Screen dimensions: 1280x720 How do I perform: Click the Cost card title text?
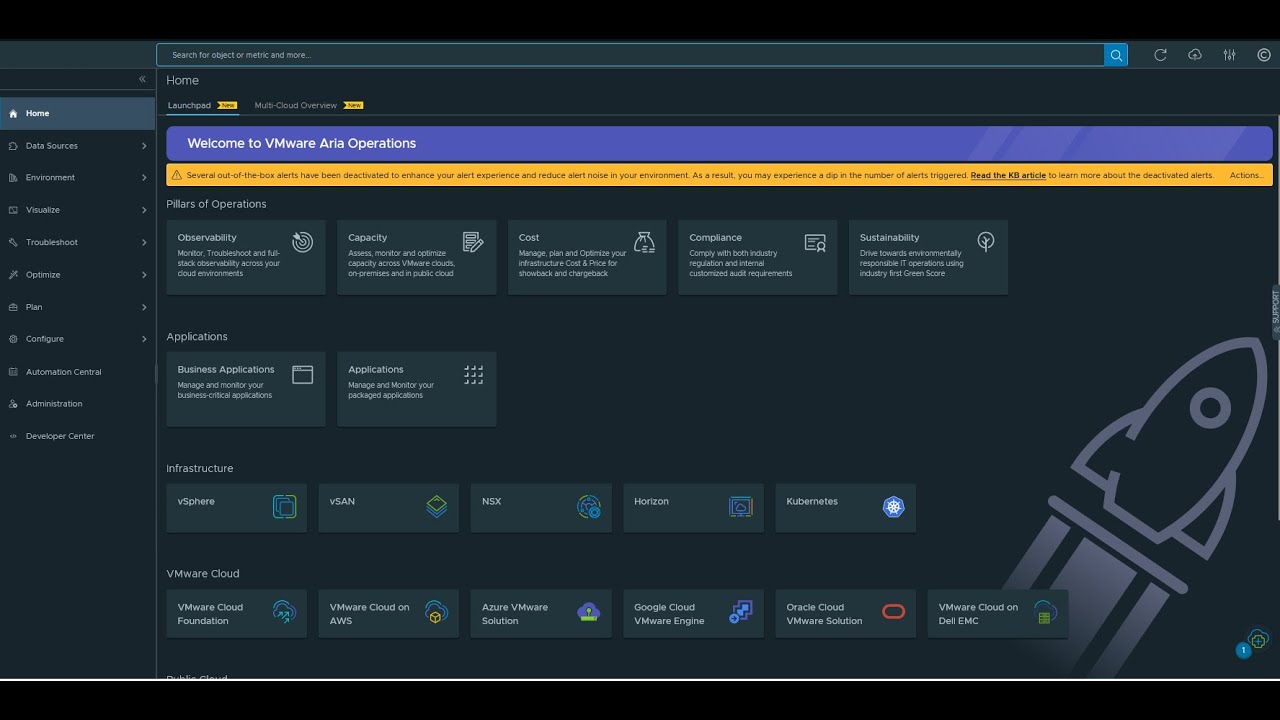529,238
